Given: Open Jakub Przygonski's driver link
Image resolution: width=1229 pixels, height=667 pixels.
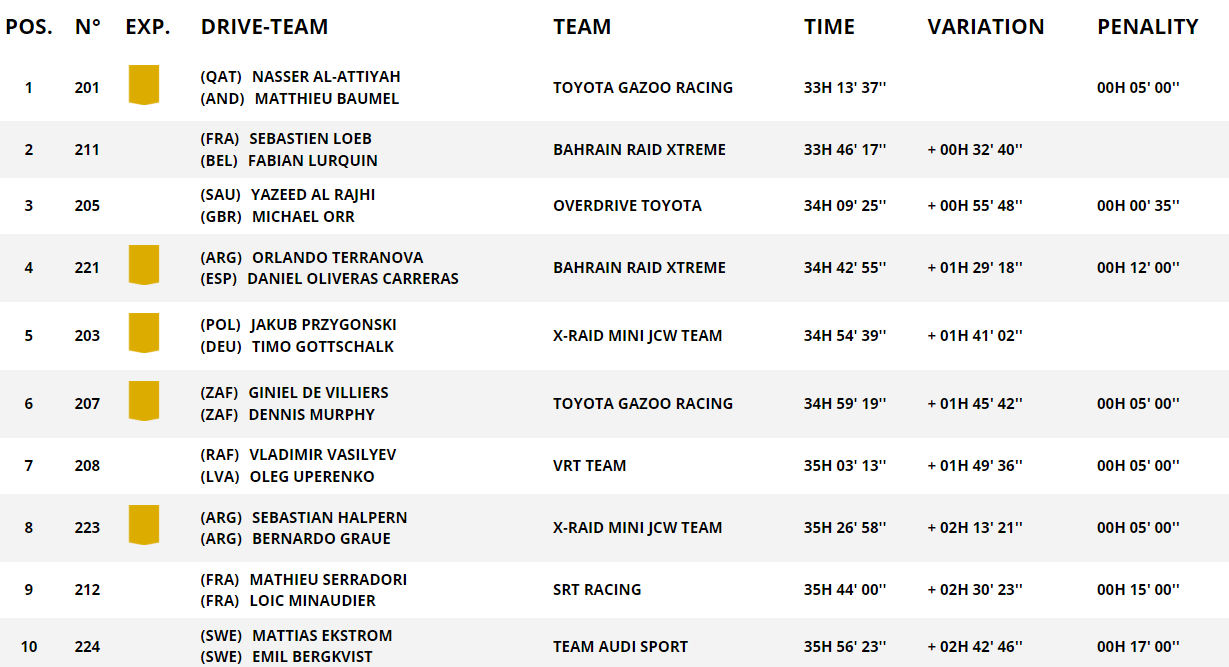Looking at the screenshot, I should [323, 325].
